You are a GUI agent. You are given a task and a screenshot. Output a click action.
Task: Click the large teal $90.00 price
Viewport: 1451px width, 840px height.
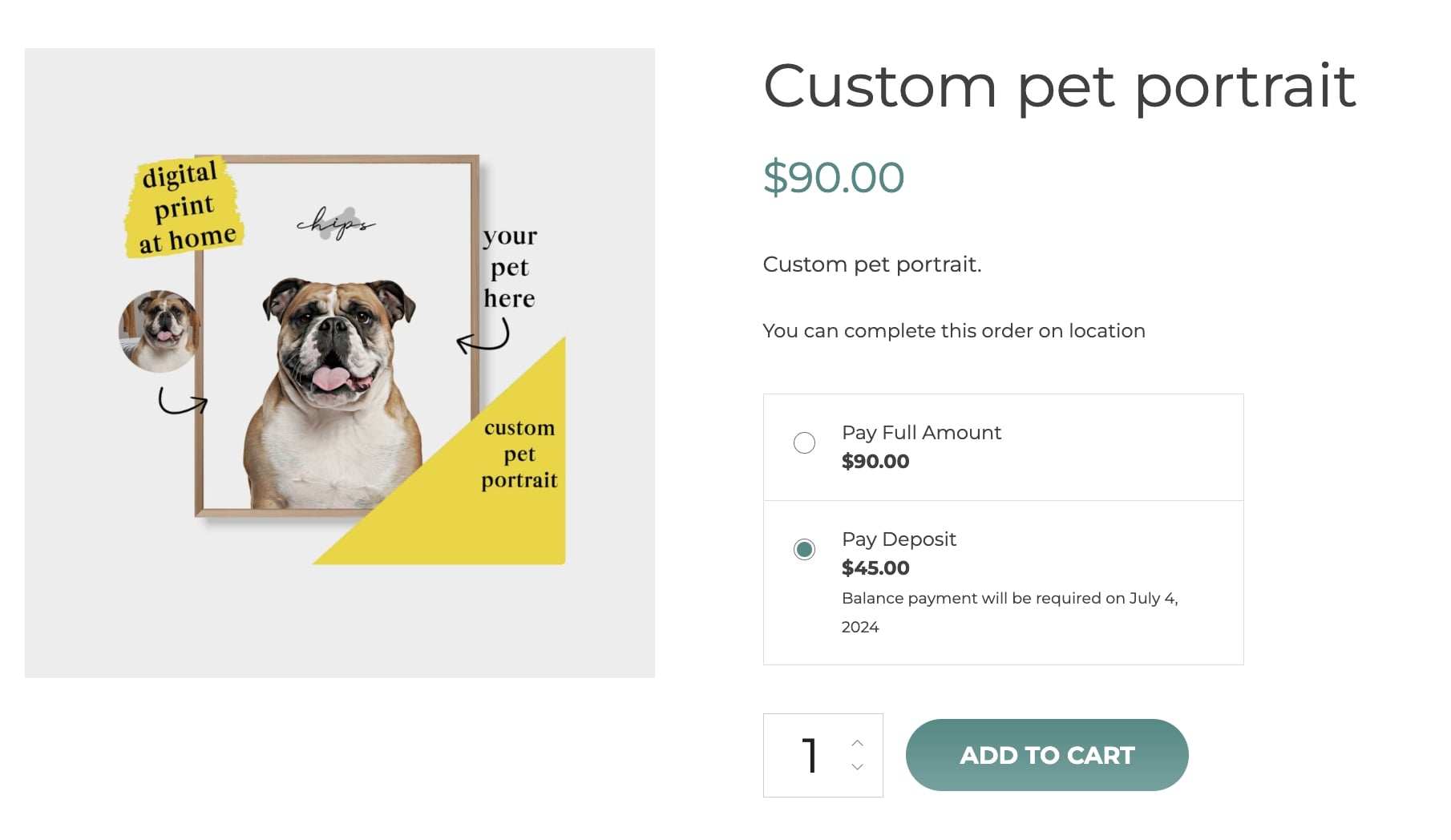pos(833,177)
